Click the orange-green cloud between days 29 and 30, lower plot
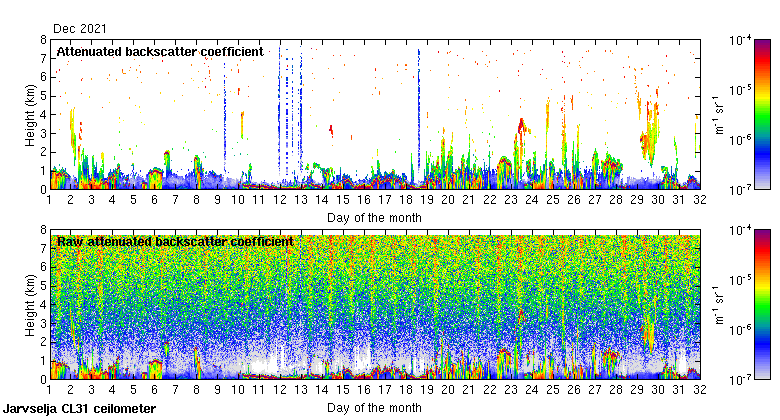780x420 pixels. point(649,334)
